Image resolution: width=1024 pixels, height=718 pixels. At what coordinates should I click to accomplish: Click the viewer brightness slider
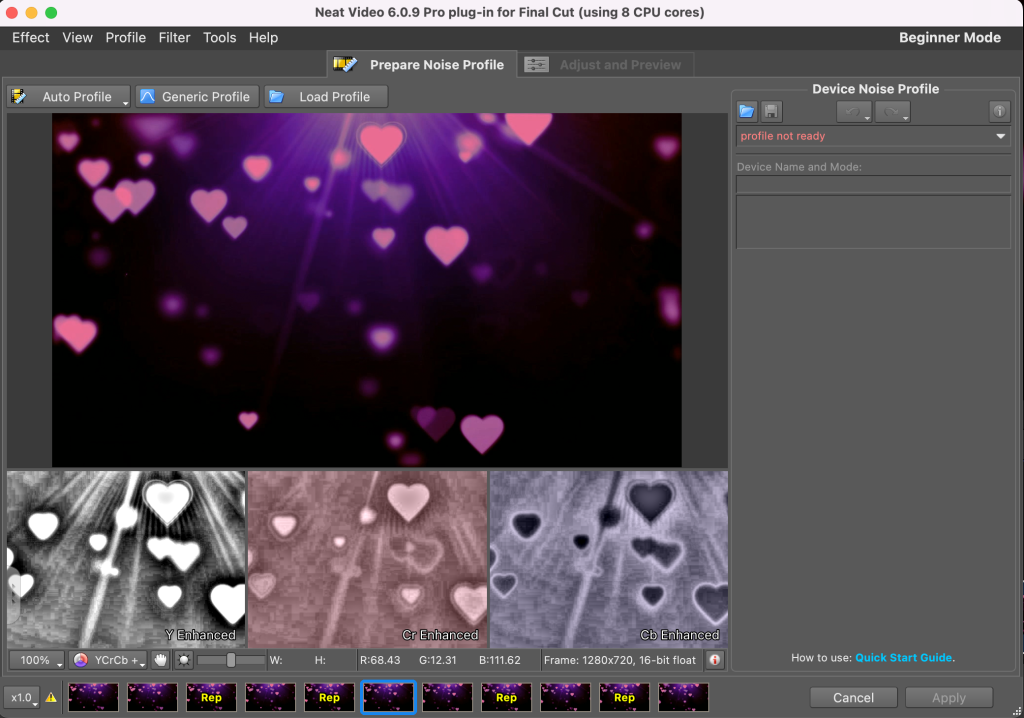[231, 660]
